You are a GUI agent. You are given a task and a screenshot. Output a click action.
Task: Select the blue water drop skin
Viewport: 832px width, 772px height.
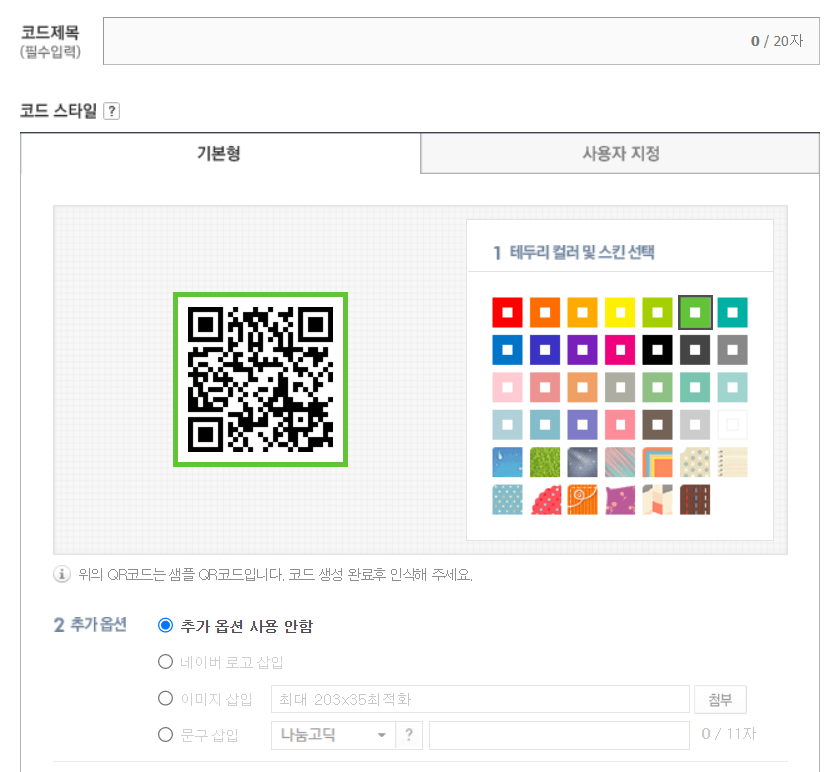[x=507, y=462]
